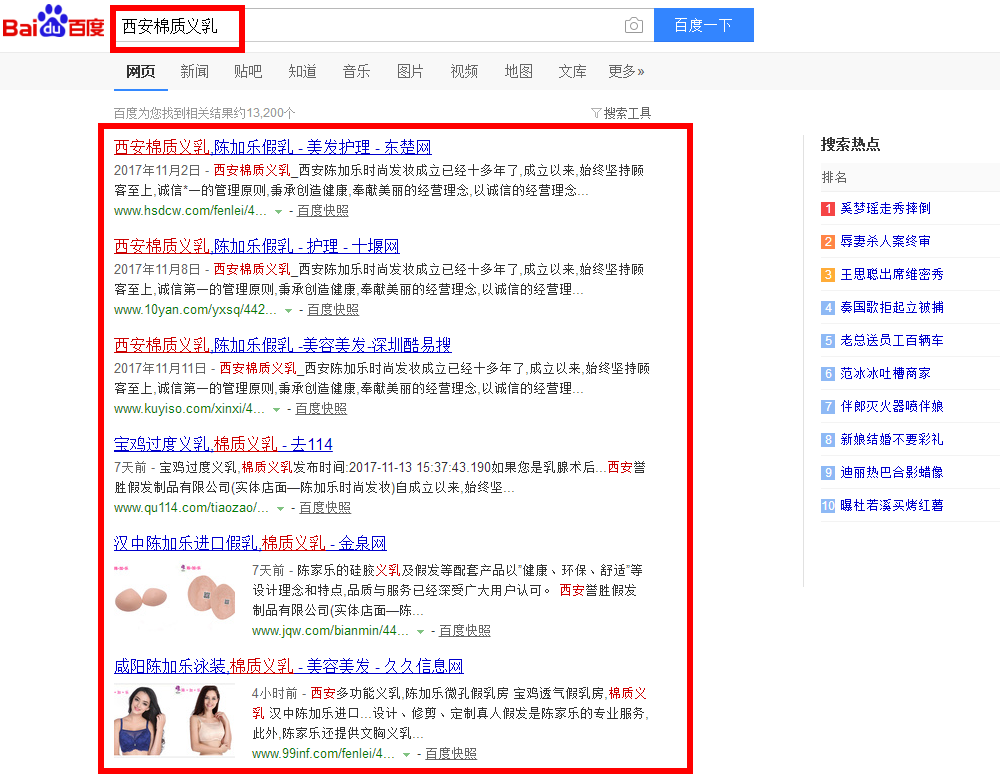
Task: Open 搜索工具 search tools
Action: tap(627, 114)
